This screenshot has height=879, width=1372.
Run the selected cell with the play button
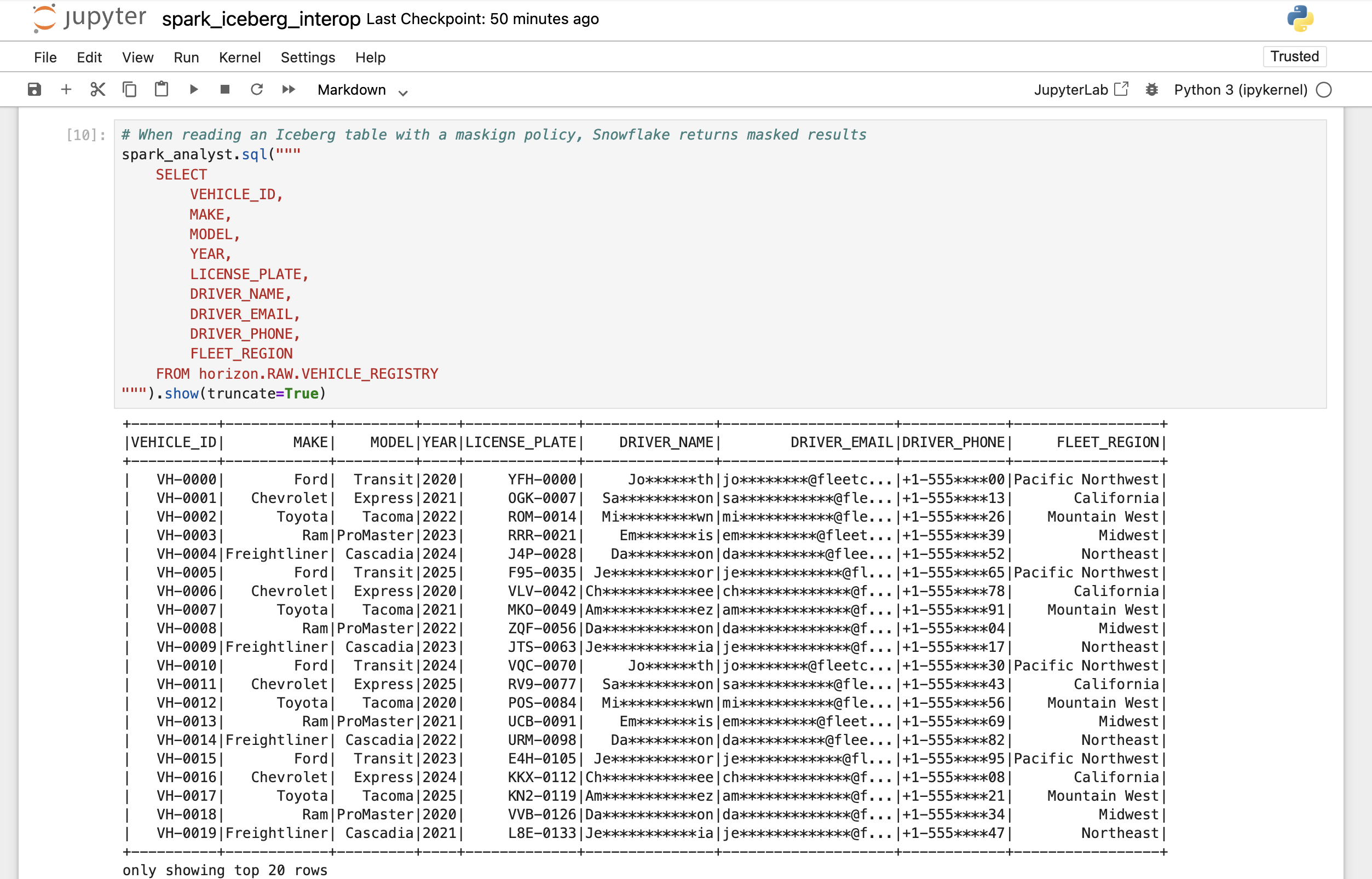point(194,90)
